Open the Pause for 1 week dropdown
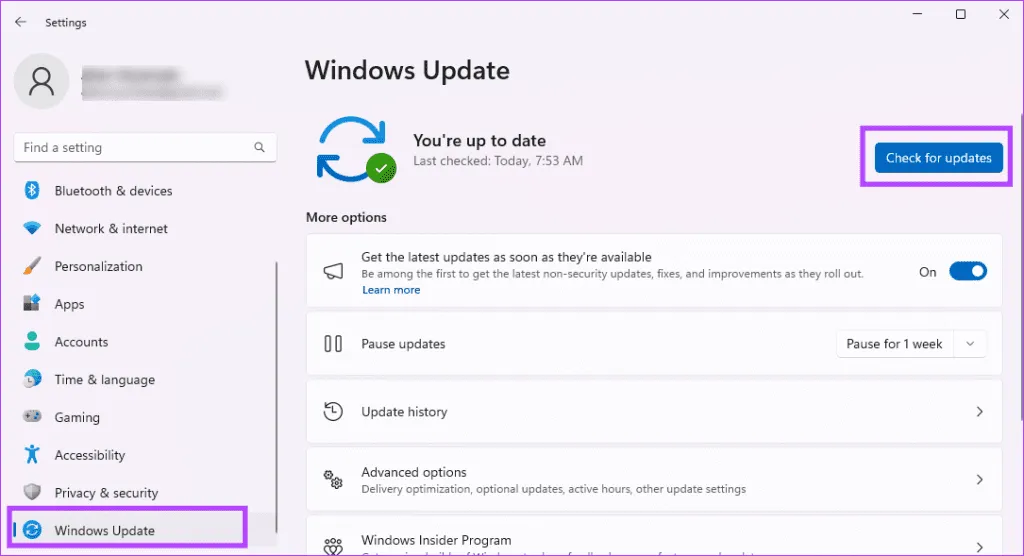The width and height of the screenshot is (1024, 556). (x=911, y=344)
